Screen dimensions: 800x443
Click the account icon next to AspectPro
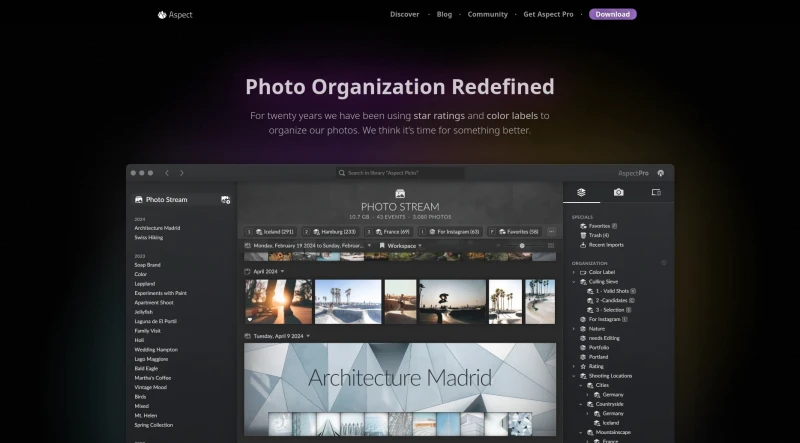click(661, 173)
